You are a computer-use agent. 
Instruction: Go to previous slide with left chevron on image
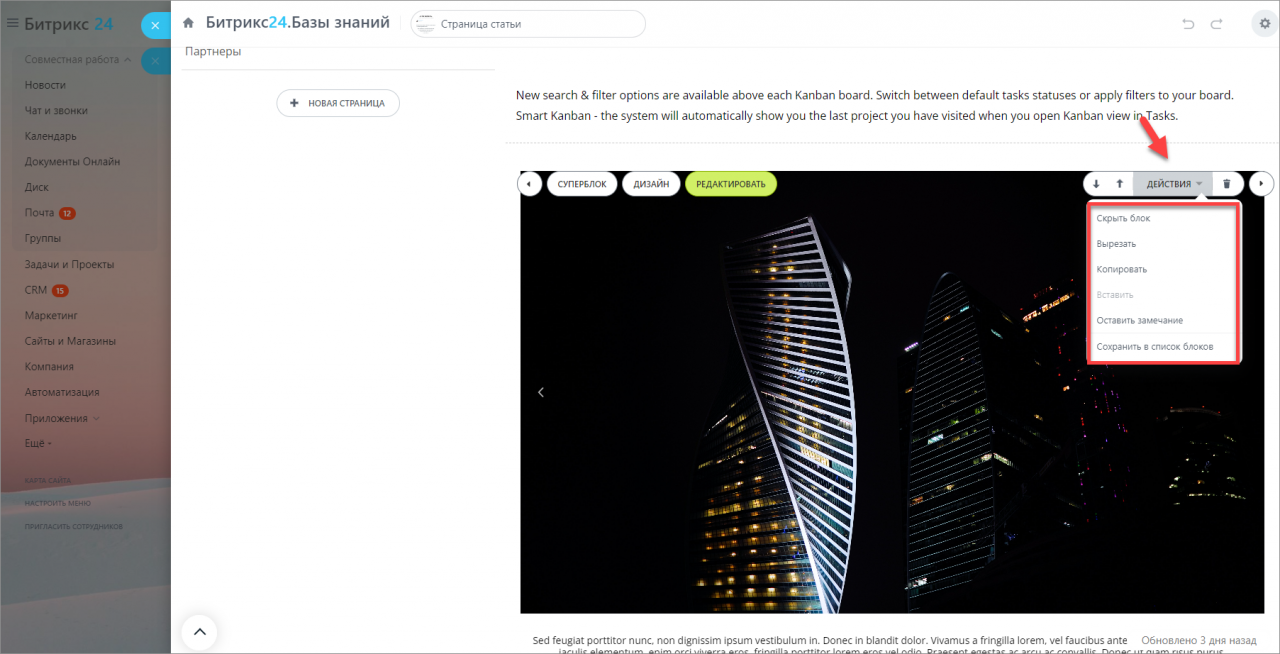coord(541,392)
